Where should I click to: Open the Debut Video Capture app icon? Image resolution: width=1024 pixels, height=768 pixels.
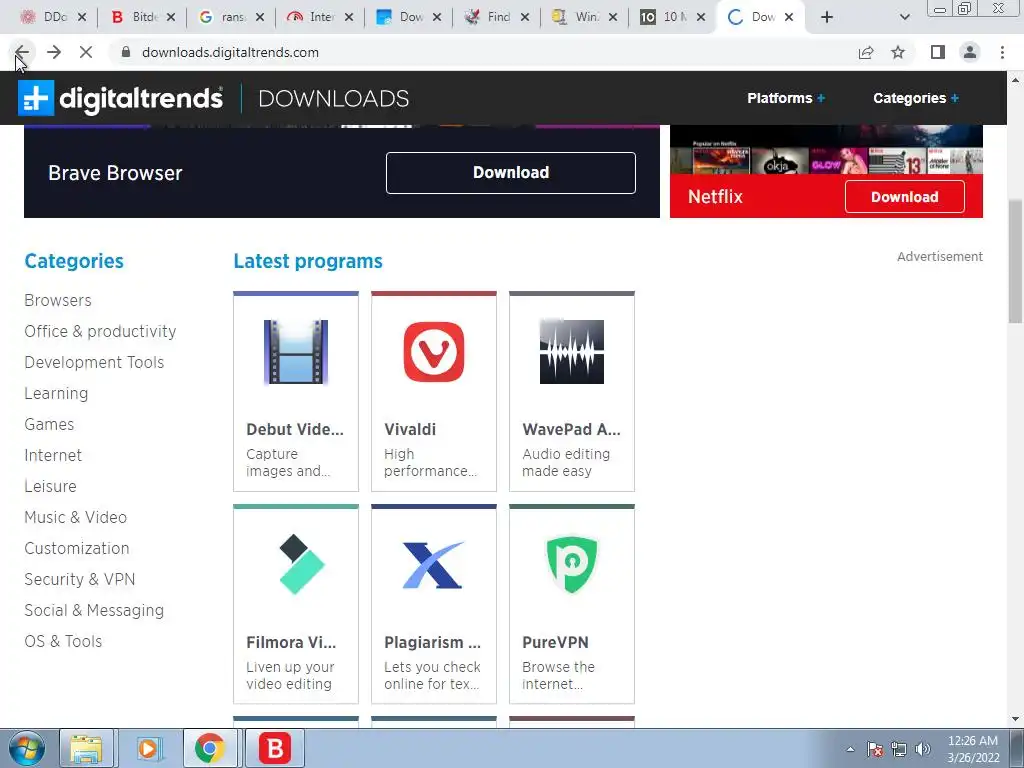point(296,352)
